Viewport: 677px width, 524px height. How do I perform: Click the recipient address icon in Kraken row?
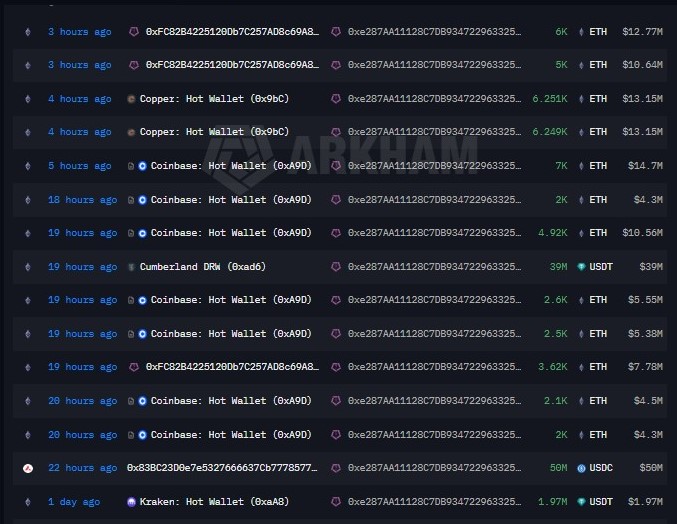point(336,502)
